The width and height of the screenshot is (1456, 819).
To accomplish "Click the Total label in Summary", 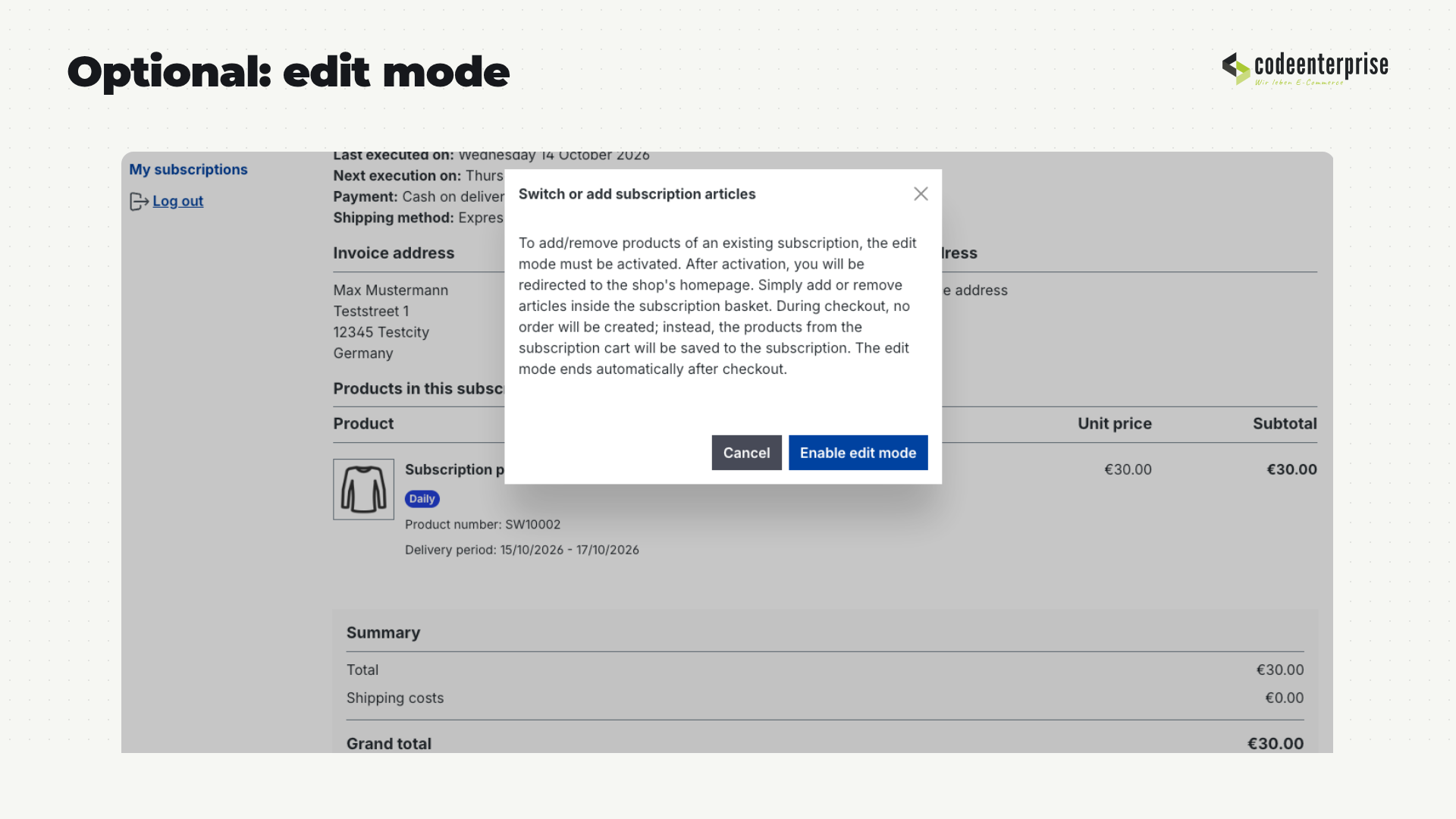I will click(362, 670).
